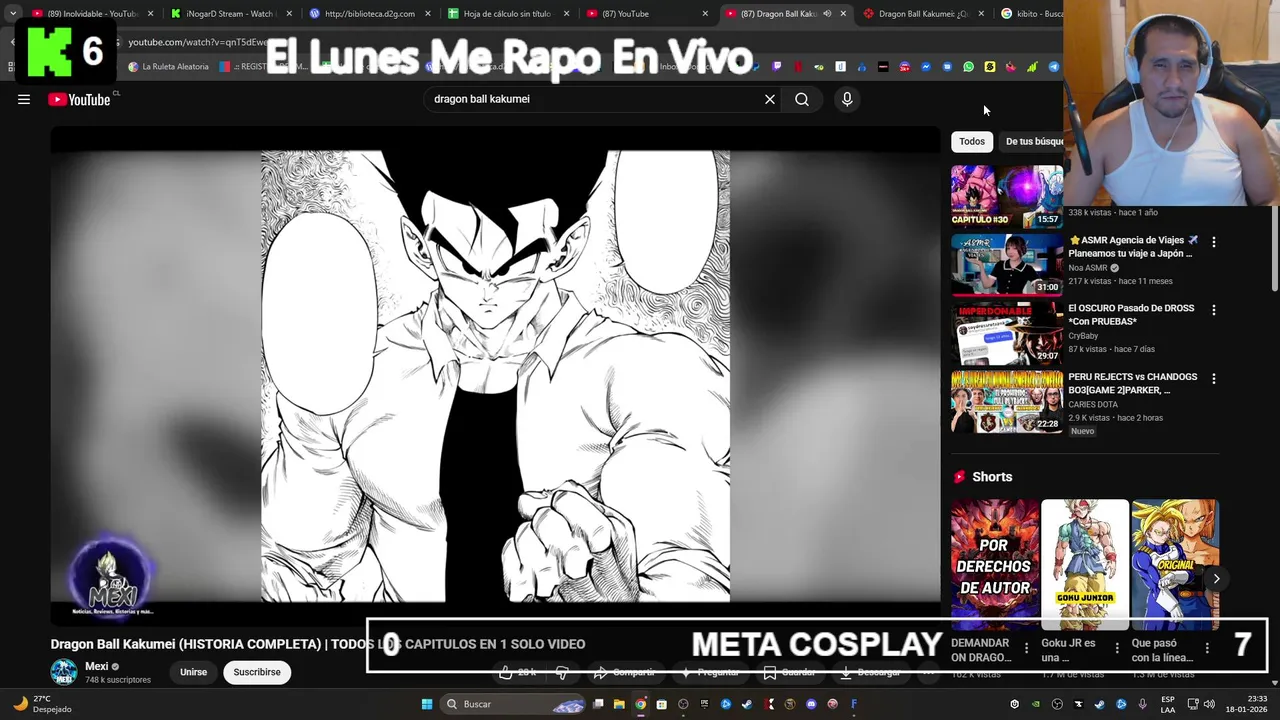Open Task View on the taskbar
The image size is (1280, 720).
(x=598, y=704)
